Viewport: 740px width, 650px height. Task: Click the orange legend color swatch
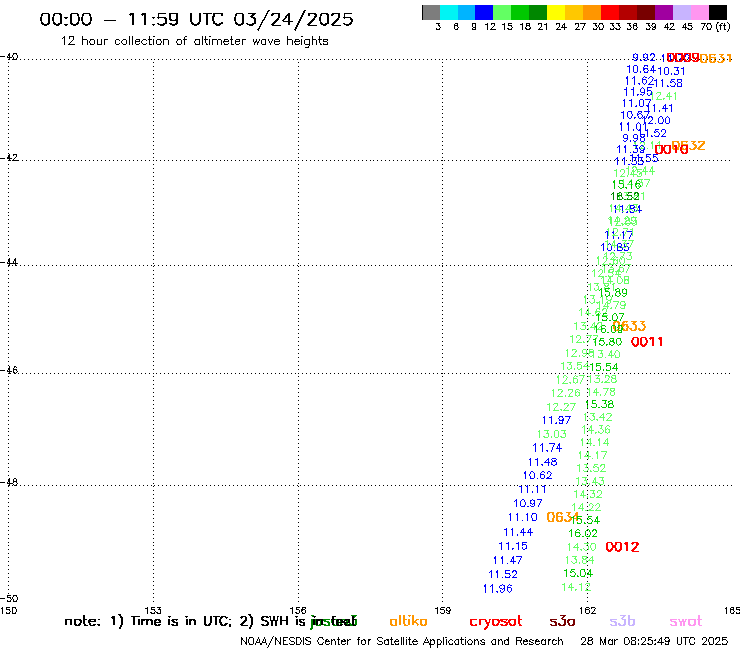point(592,12)
